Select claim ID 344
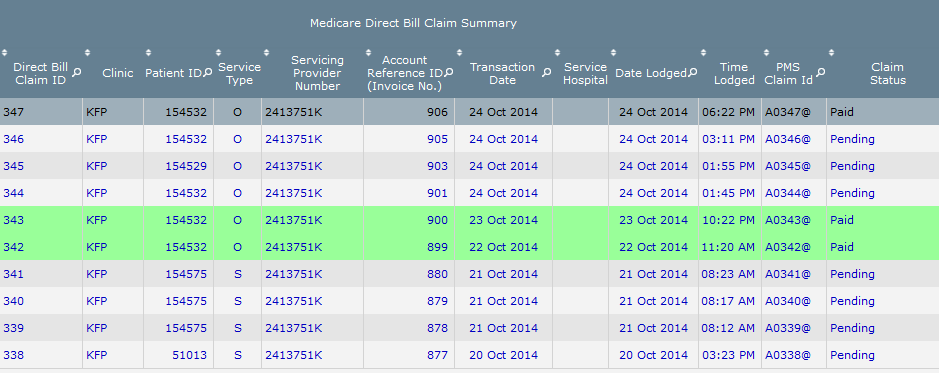 pos(13,193)
